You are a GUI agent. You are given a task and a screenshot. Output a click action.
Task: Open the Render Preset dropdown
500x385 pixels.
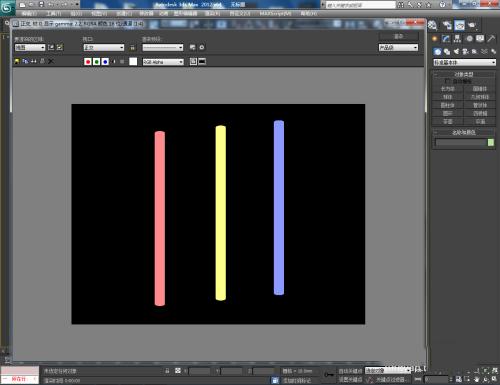(x=163, y=48)
